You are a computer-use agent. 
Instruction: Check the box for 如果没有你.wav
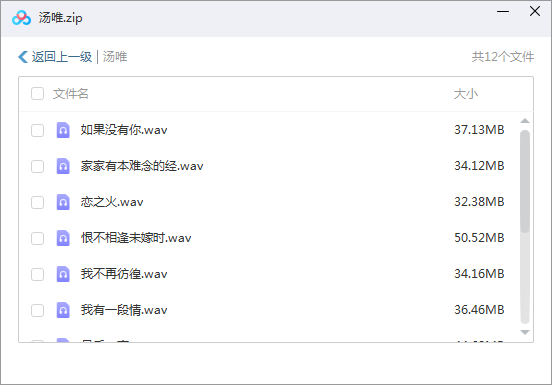[x=37, y=130]
